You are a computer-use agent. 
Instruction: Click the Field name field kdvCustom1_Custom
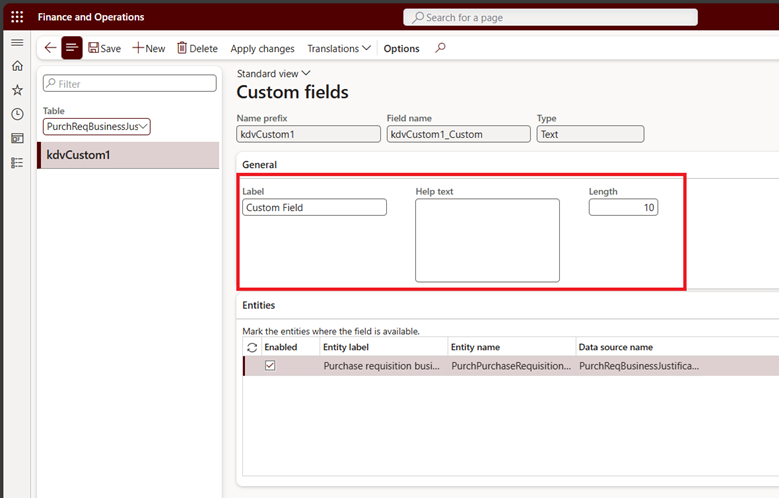459,134
